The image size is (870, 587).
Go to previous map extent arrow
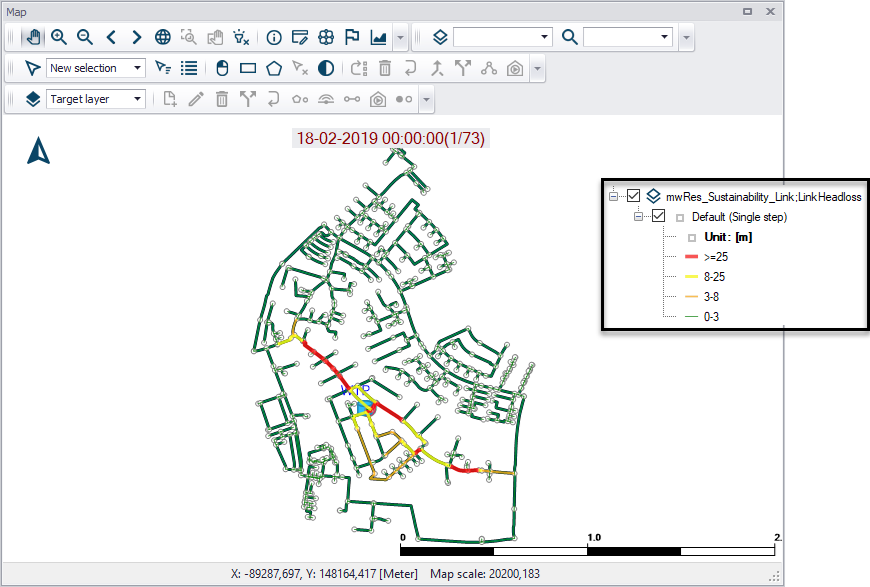[x=111, y=37]
